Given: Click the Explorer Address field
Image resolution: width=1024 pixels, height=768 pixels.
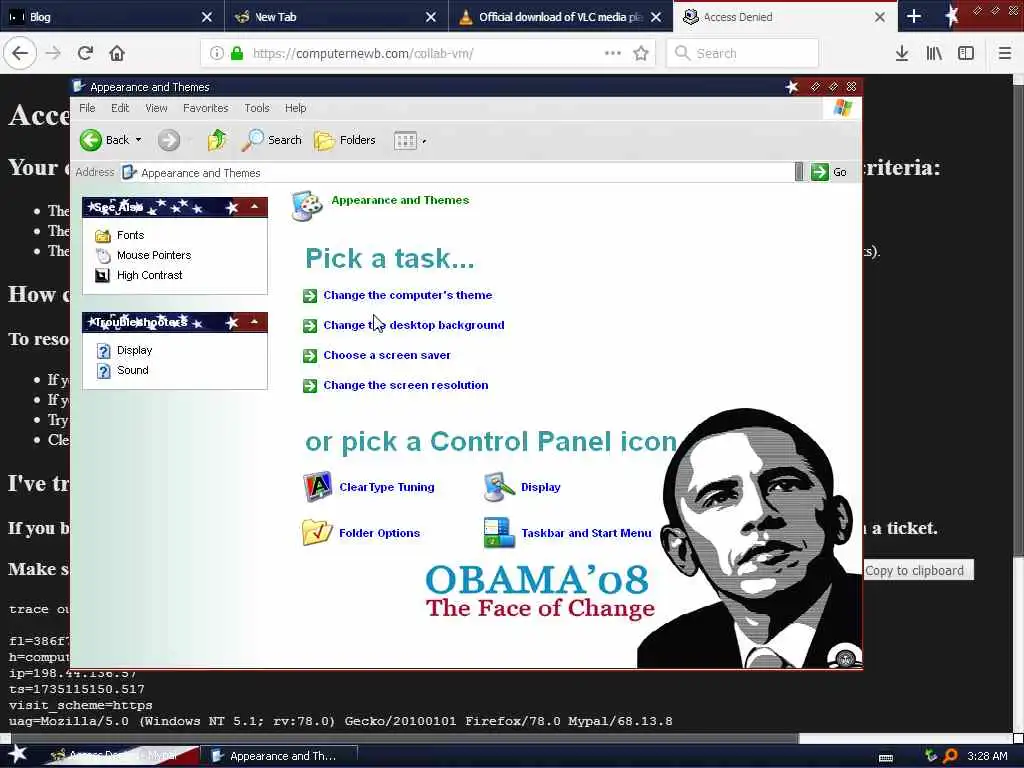Looking at the screenshot, I should (457, 172).
